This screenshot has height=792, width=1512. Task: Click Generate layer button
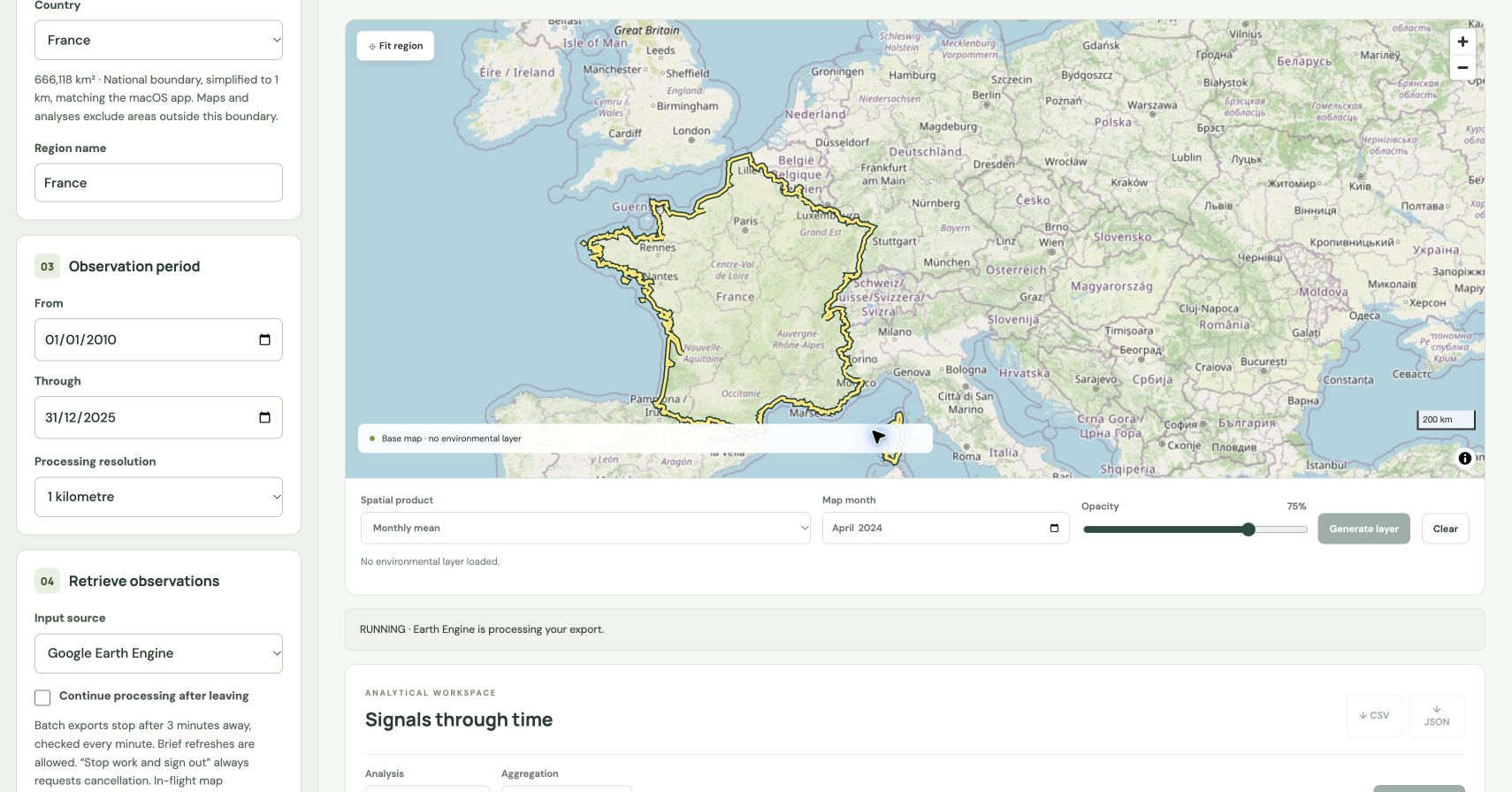point(1363,529)
